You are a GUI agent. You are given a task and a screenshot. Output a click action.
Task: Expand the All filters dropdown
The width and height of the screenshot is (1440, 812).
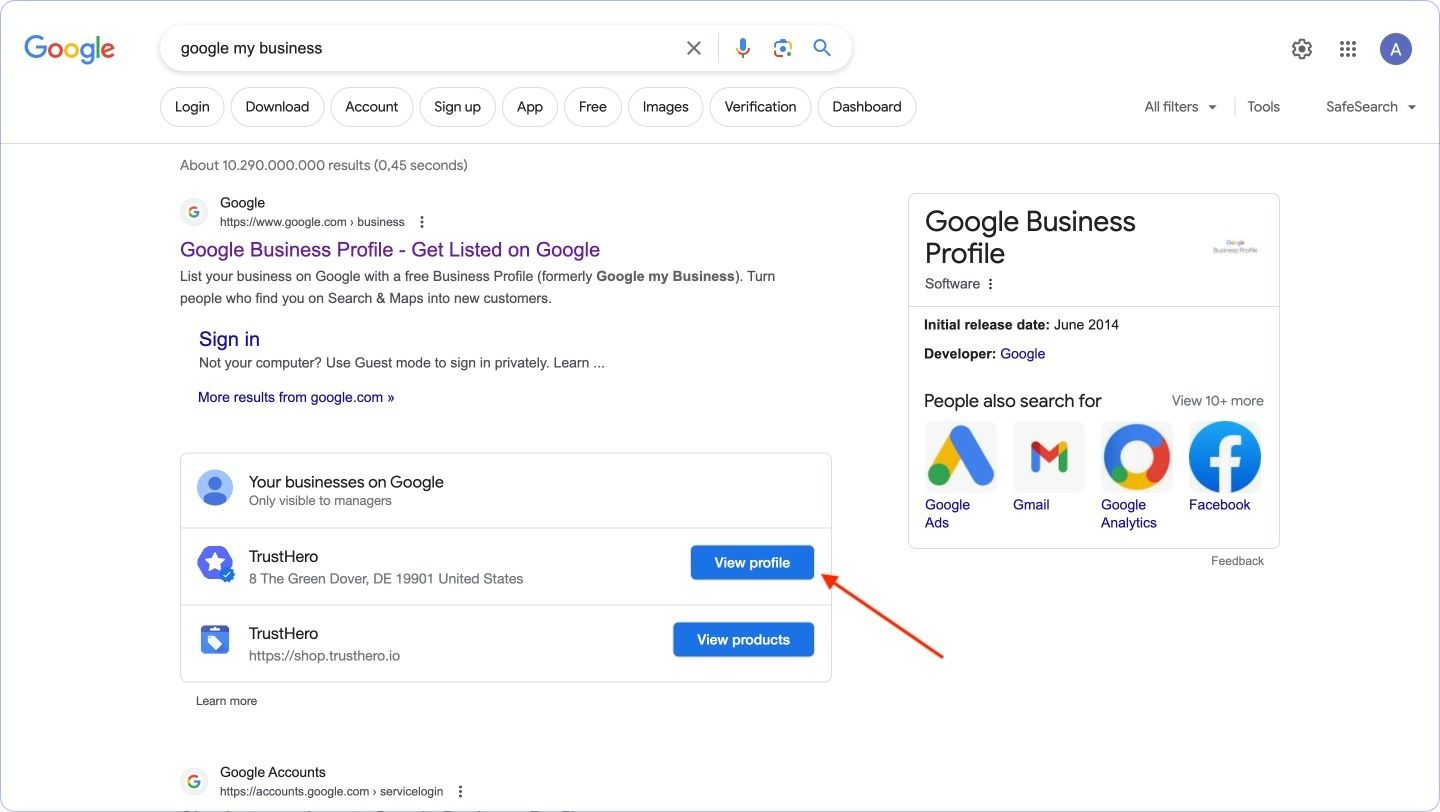point(1180,107)
